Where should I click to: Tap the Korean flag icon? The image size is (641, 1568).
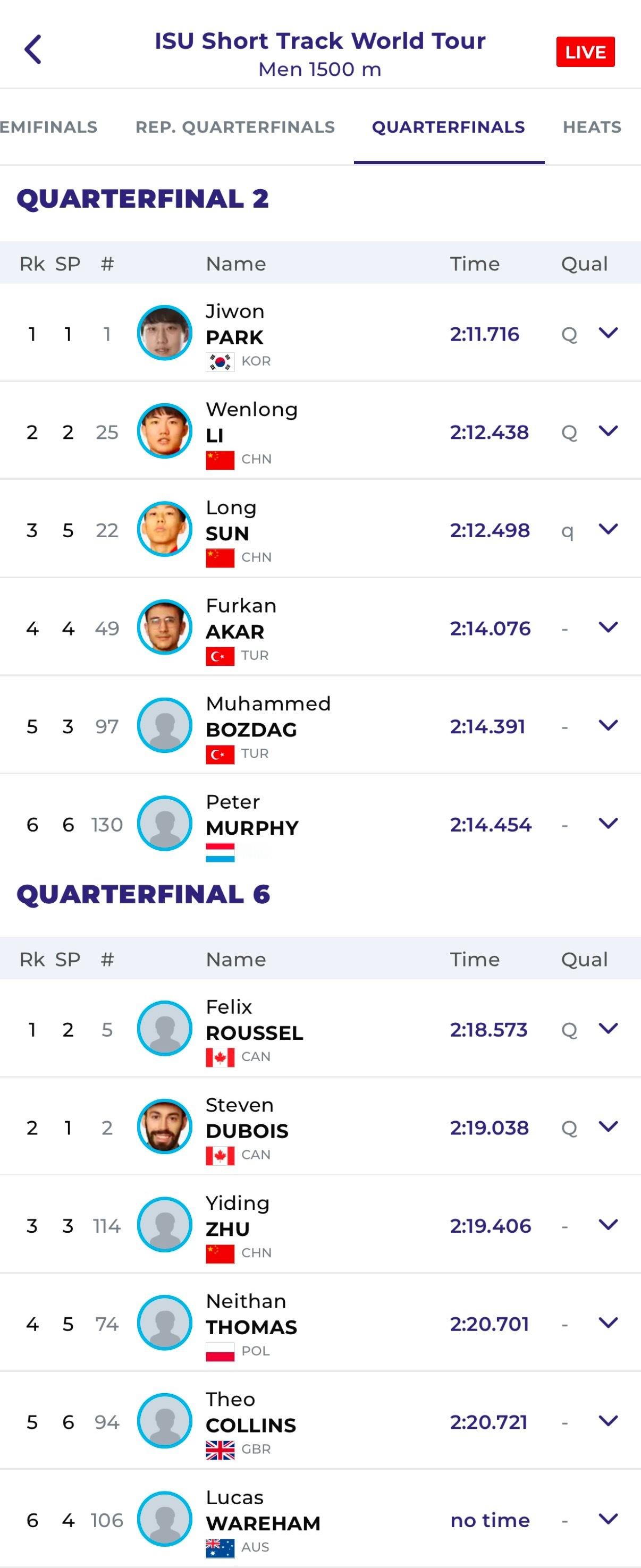coord(220,362)
